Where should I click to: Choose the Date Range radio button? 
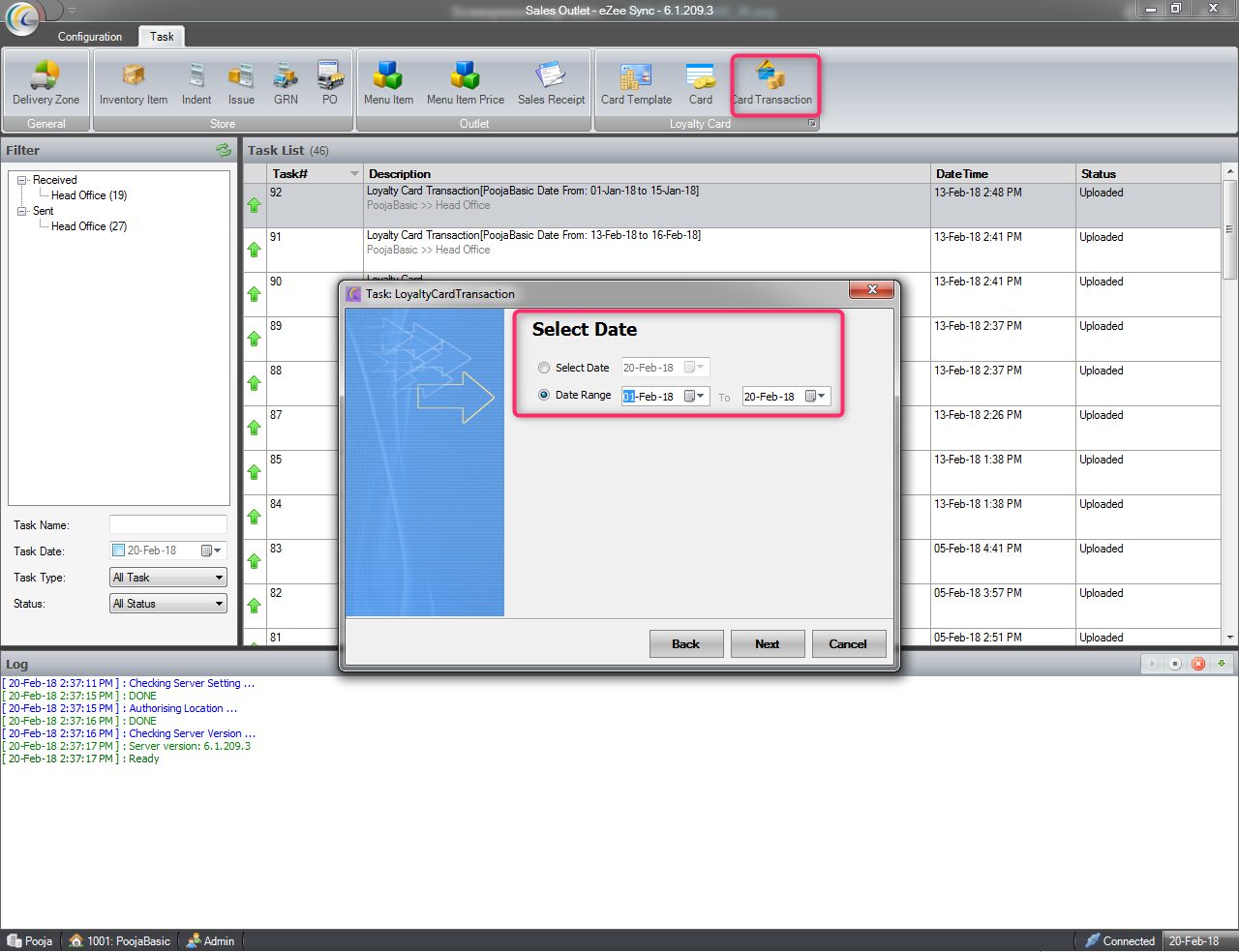(544, 395)
